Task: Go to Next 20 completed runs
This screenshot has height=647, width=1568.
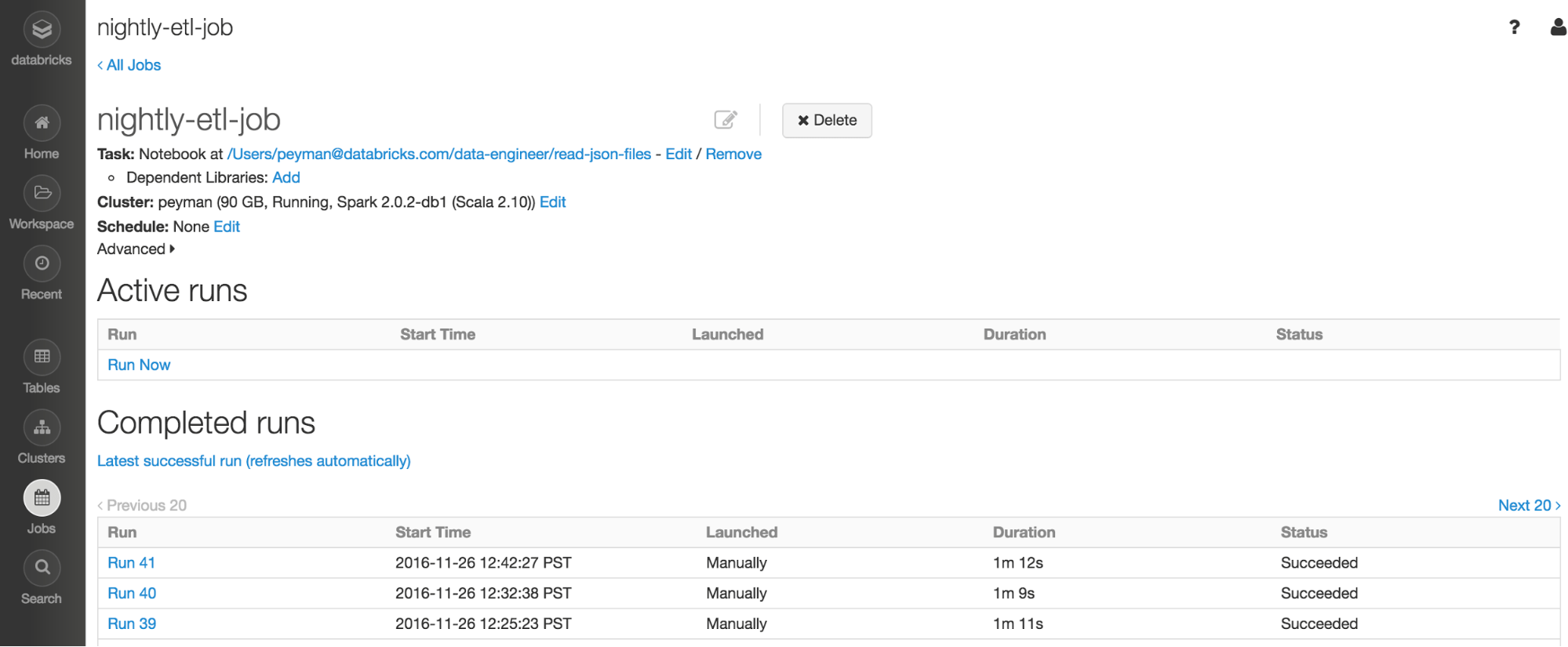Action: (x=1528, y=506)
